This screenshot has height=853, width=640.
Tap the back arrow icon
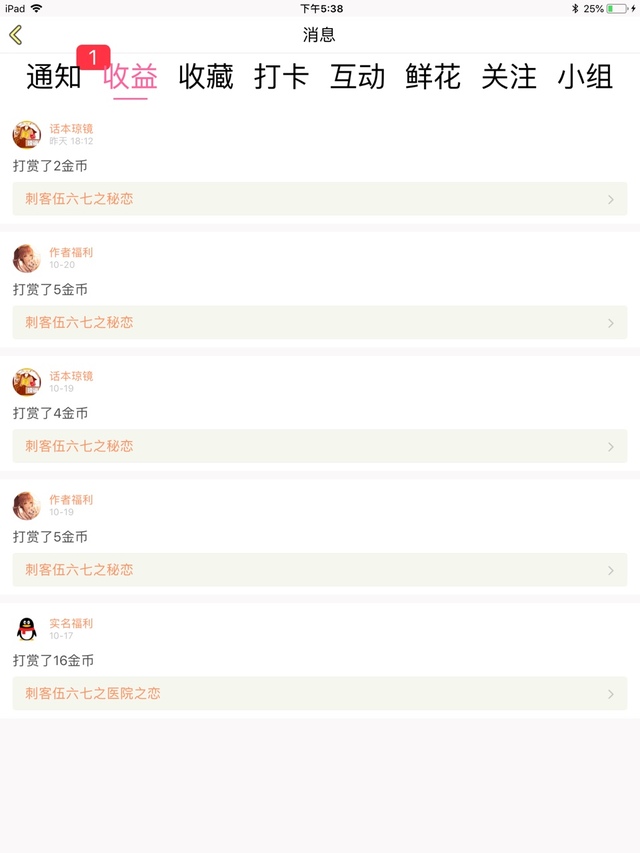15,35
